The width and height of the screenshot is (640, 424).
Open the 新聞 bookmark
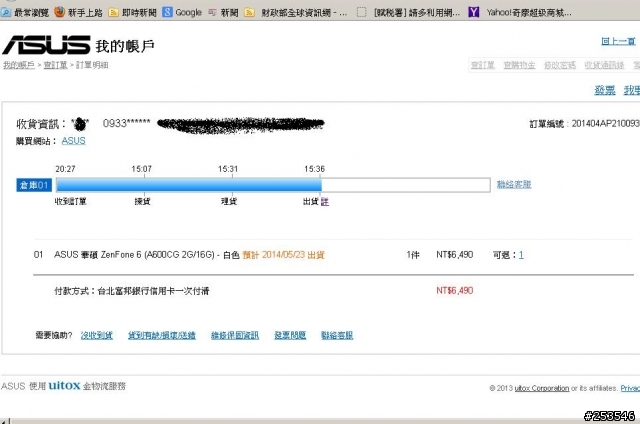click(223, 13)
